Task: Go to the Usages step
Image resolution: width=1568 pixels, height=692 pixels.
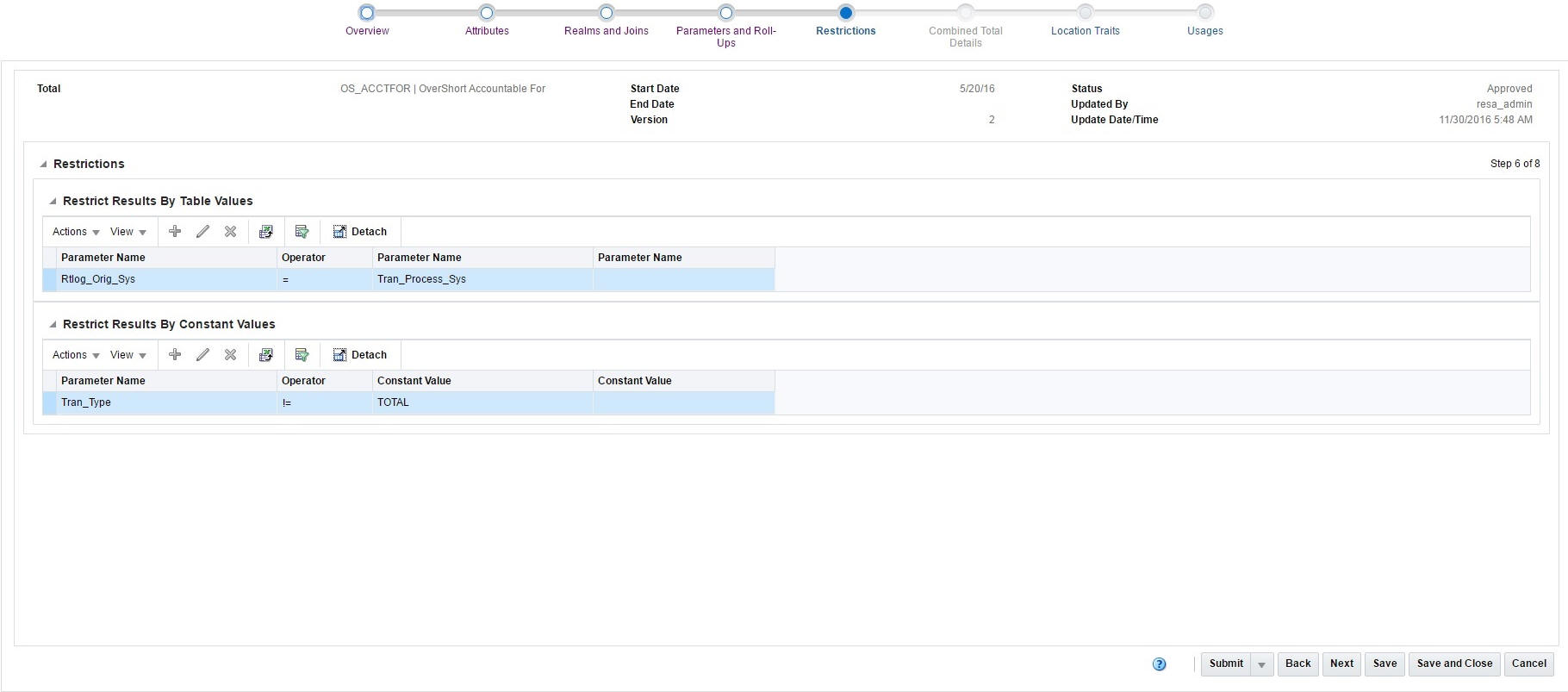Action: [1205, 31]
